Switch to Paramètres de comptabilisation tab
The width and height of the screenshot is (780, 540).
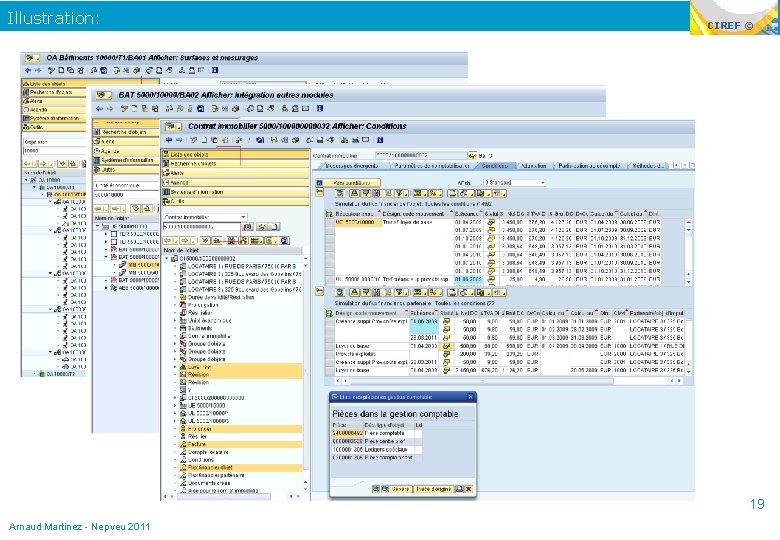pyautogui.click(x=432, y=166)
